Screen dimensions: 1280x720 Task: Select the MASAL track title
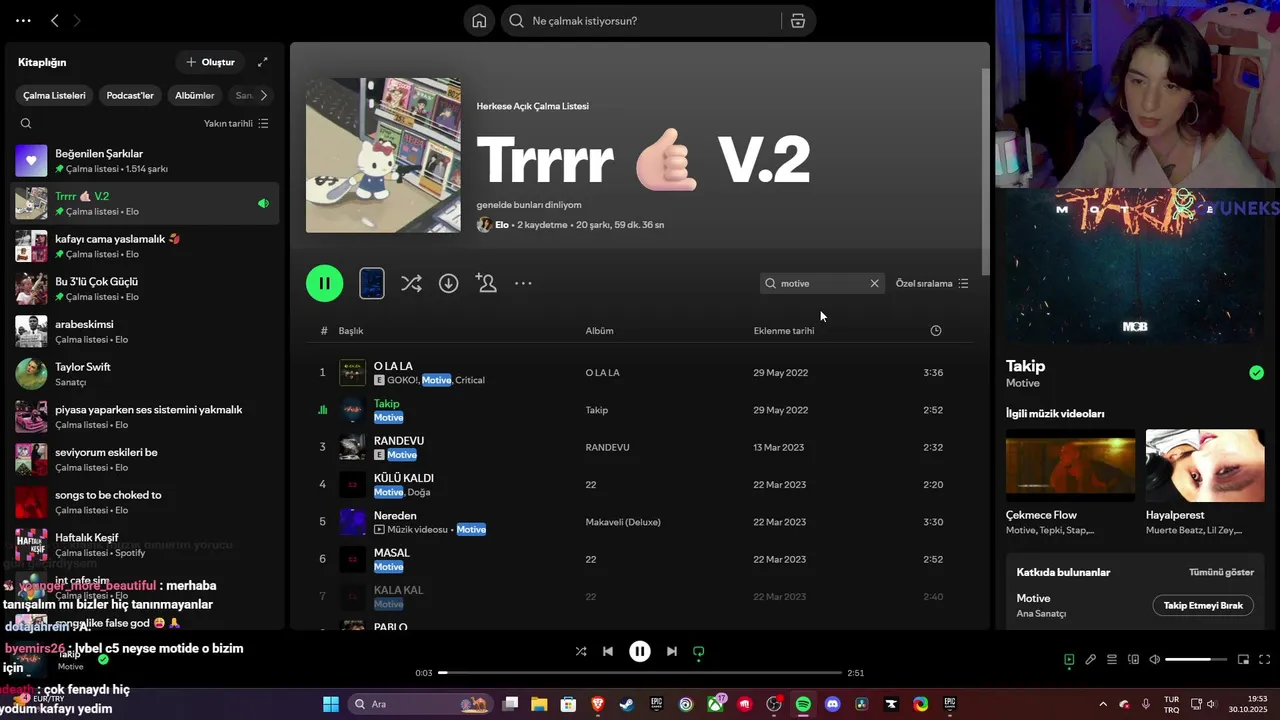pyautogui.click(x=392, y=553)
